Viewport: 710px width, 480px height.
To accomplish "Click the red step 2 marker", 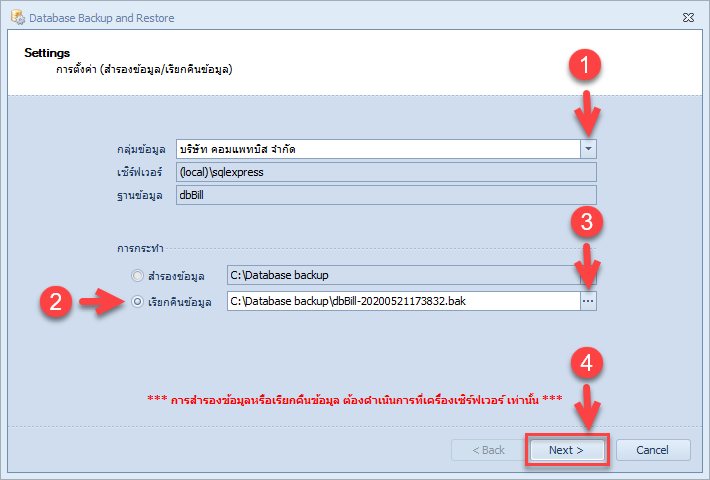I will point(56,302).
